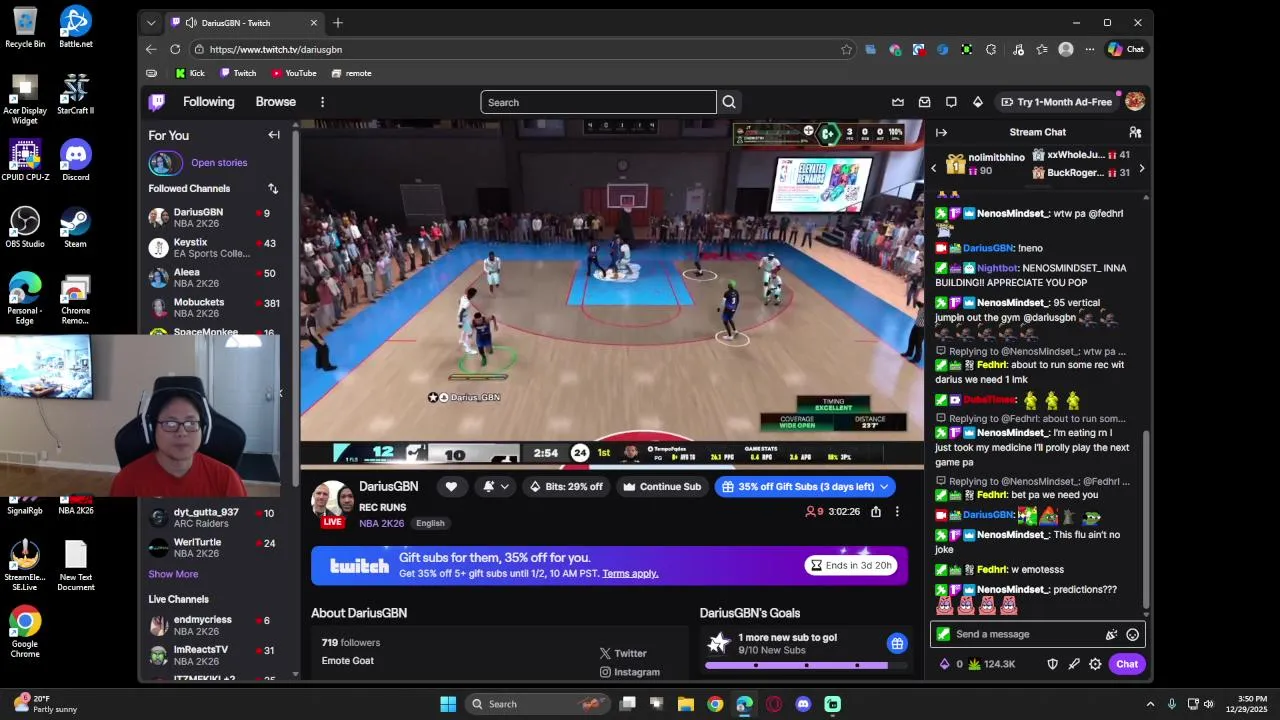Open the Kick bookmark

190,73
